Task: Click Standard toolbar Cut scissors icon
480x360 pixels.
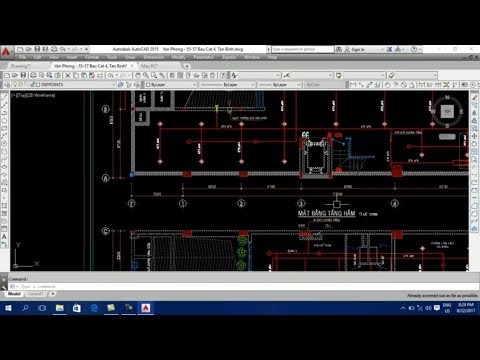Action: [x=67, y=75]
